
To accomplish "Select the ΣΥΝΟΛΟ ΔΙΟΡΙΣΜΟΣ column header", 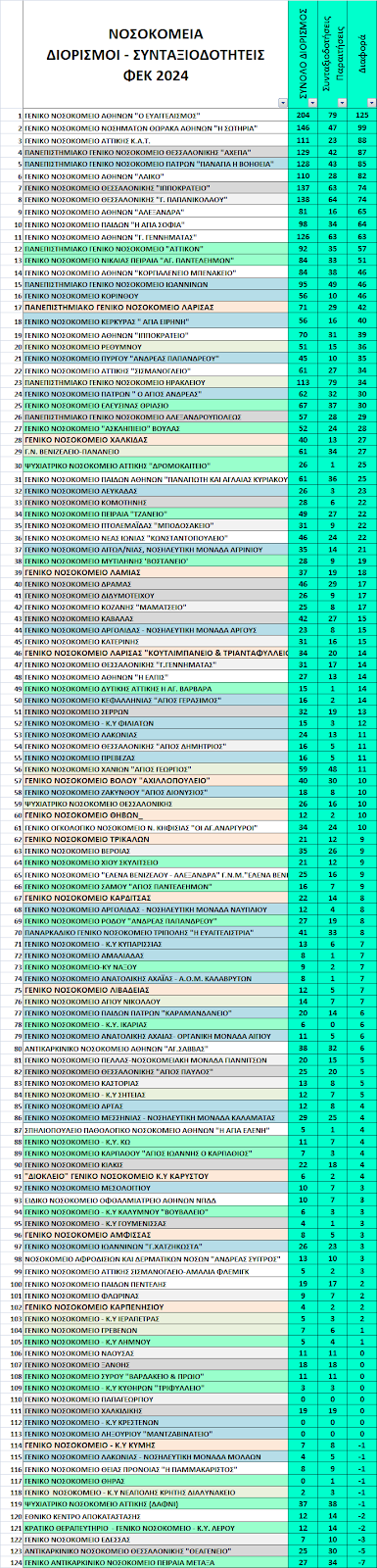I will click(303, 54).
